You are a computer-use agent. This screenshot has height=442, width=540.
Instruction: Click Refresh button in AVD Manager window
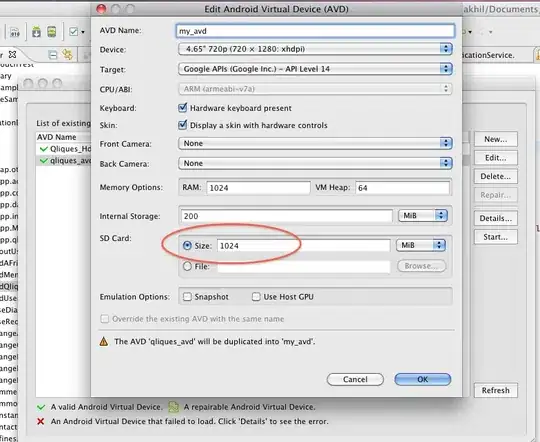(496, 390)
